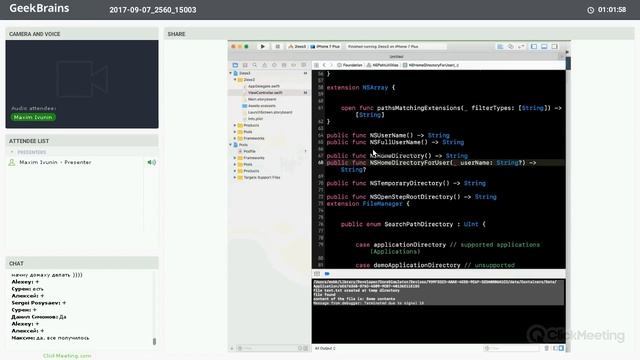This screenshot has width=640, height=360.
Task: Open the Debug navigator icon
Action: coord(284,65)
